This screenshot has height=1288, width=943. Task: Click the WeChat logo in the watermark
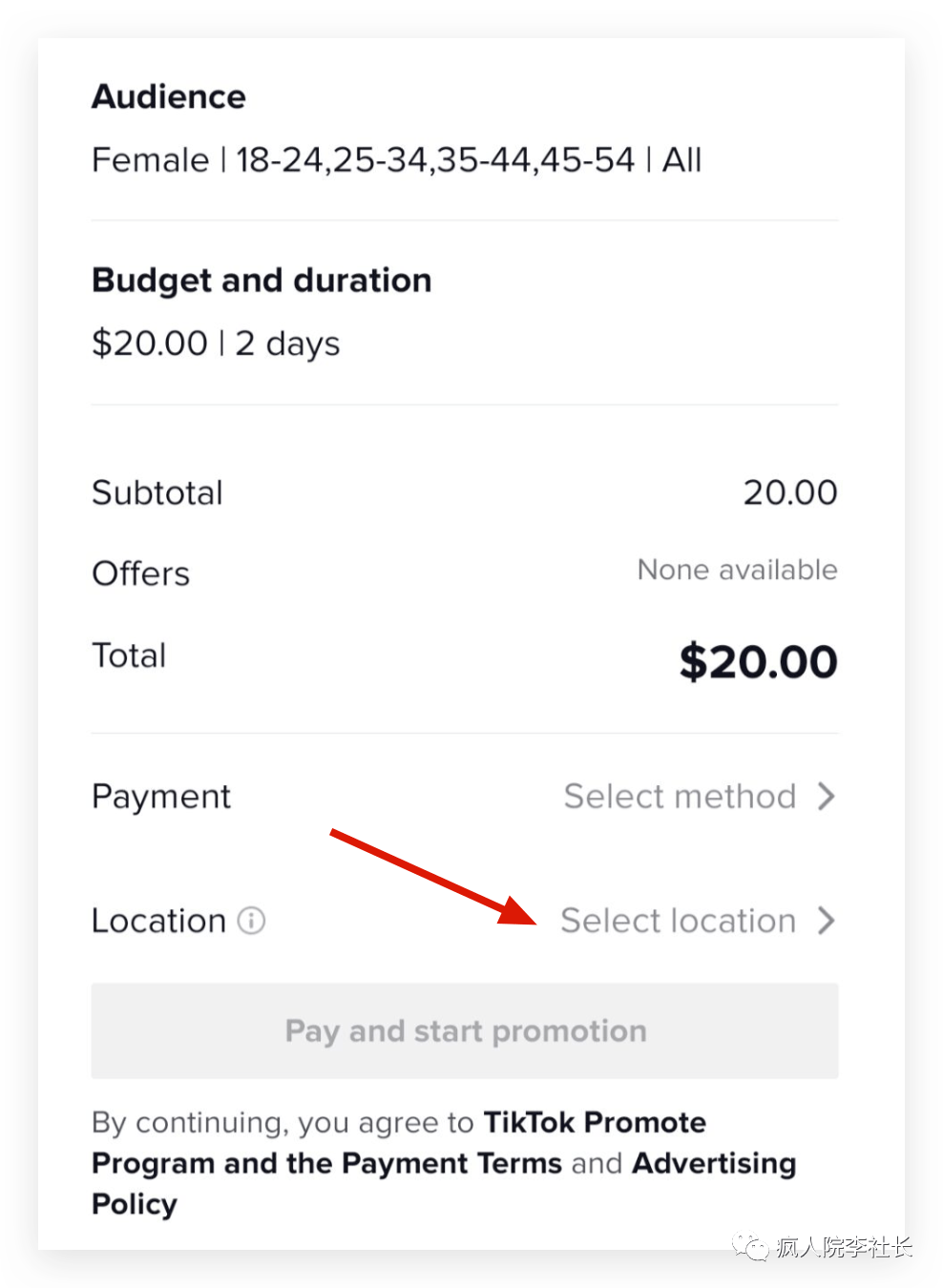pyautogui.click(x=750, y=1246)
